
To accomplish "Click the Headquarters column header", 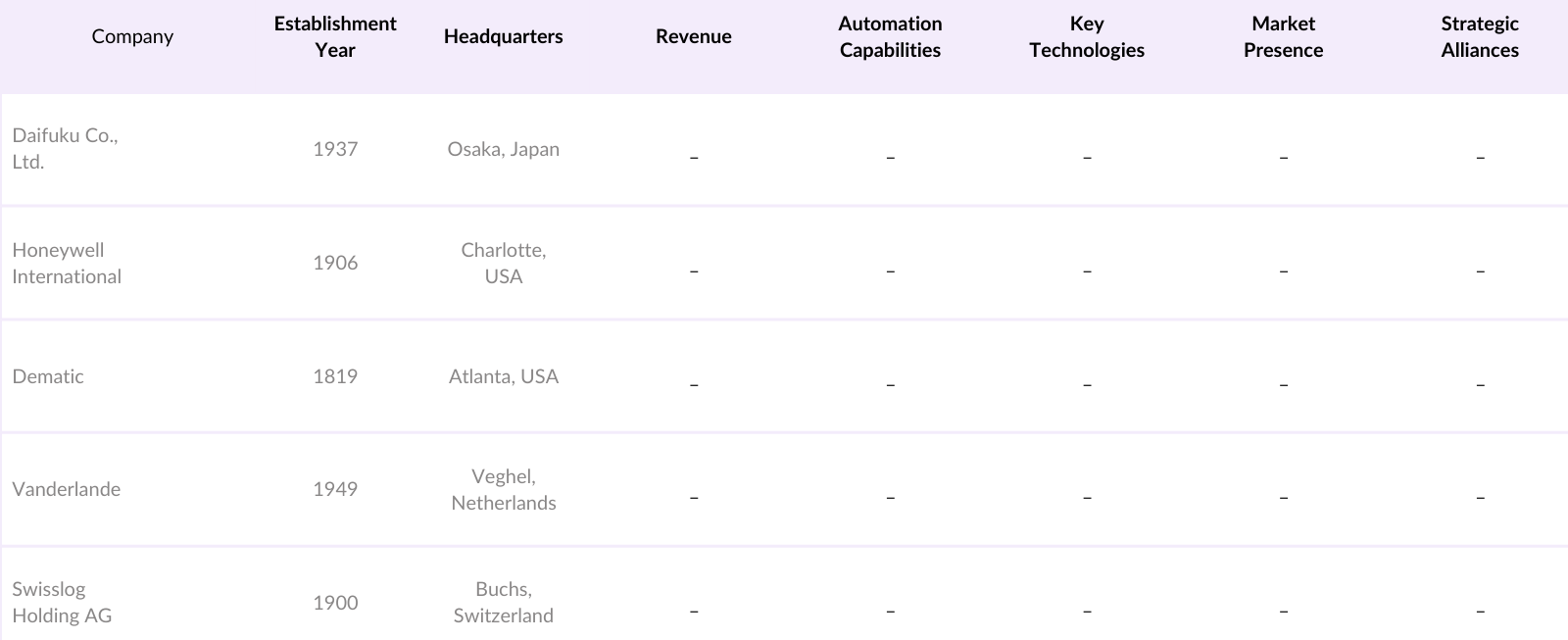I will (503, 36).
